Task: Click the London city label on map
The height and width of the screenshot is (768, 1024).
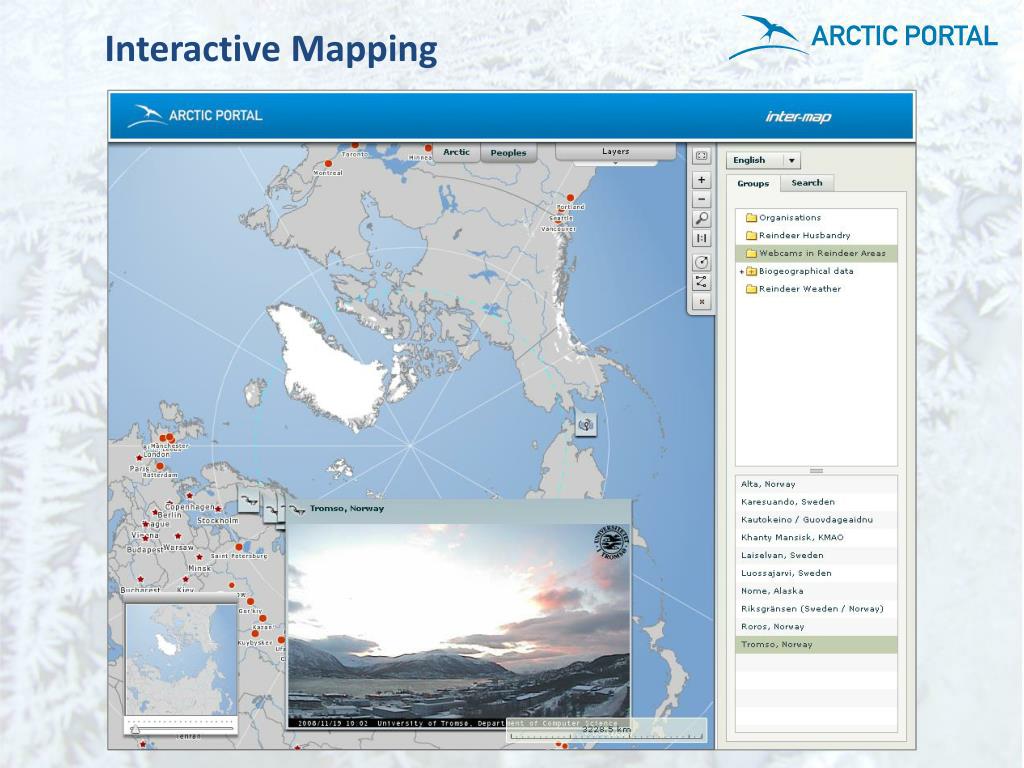Action: click(156, 455)
